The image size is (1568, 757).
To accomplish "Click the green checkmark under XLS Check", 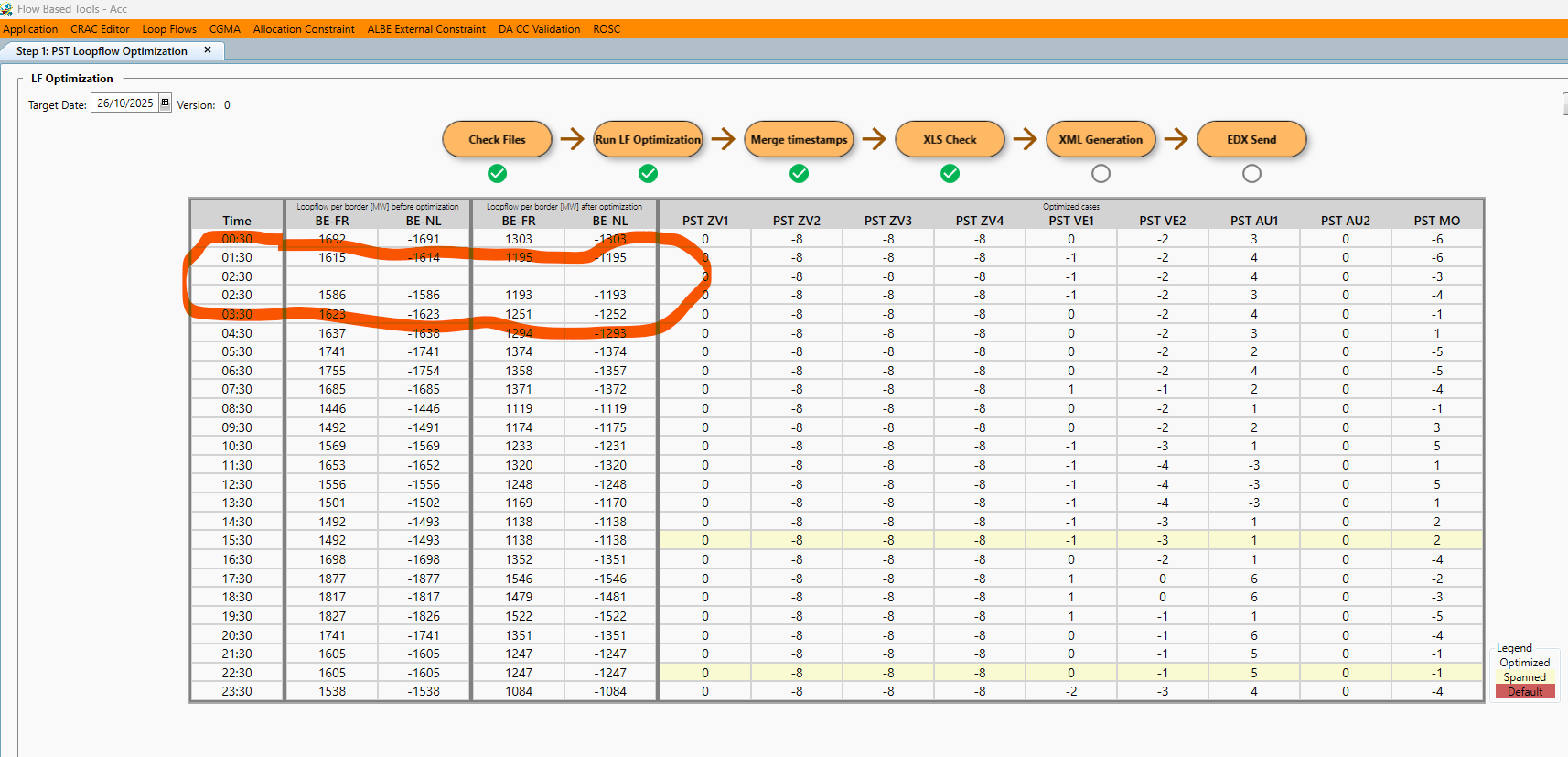I will pos(950,173).
